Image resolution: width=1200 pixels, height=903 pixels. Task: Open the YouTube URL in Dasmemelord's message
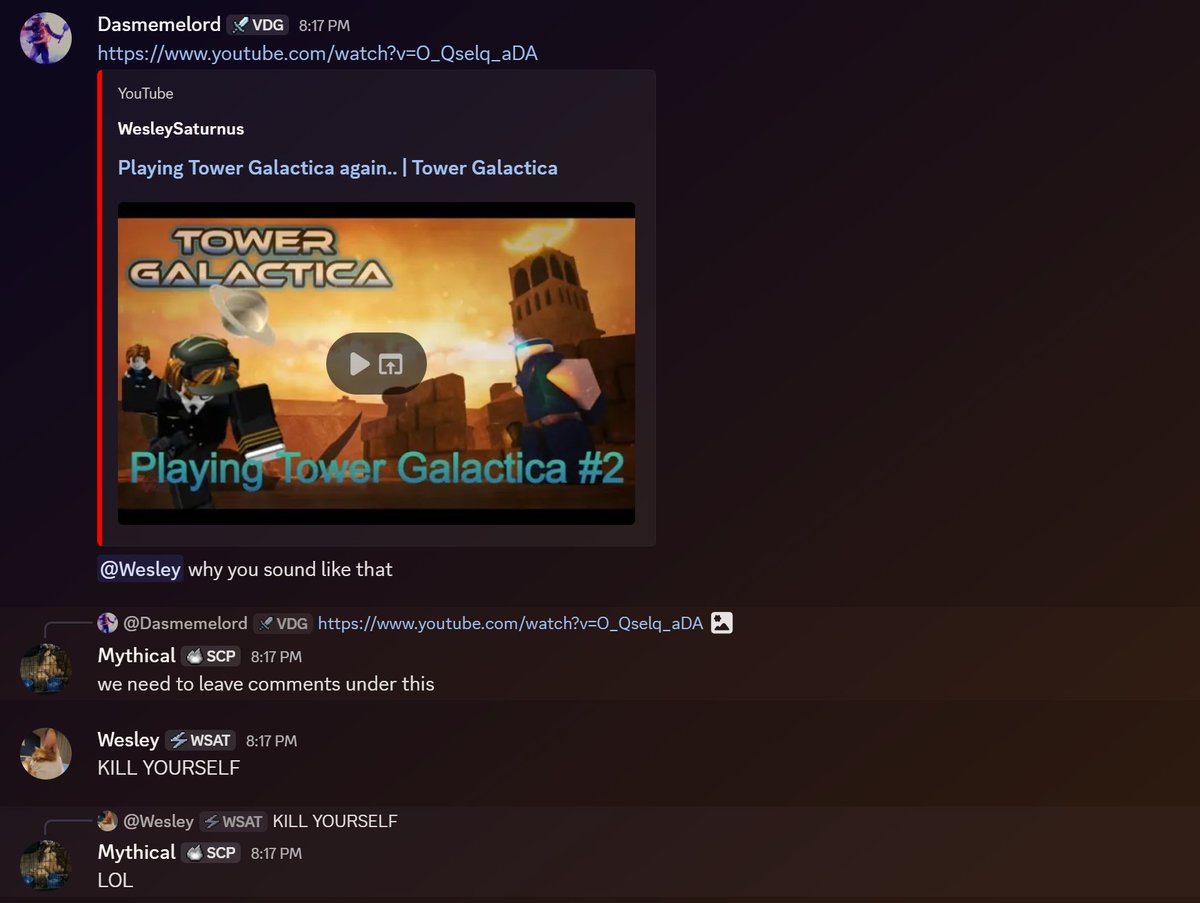[317, 53]
